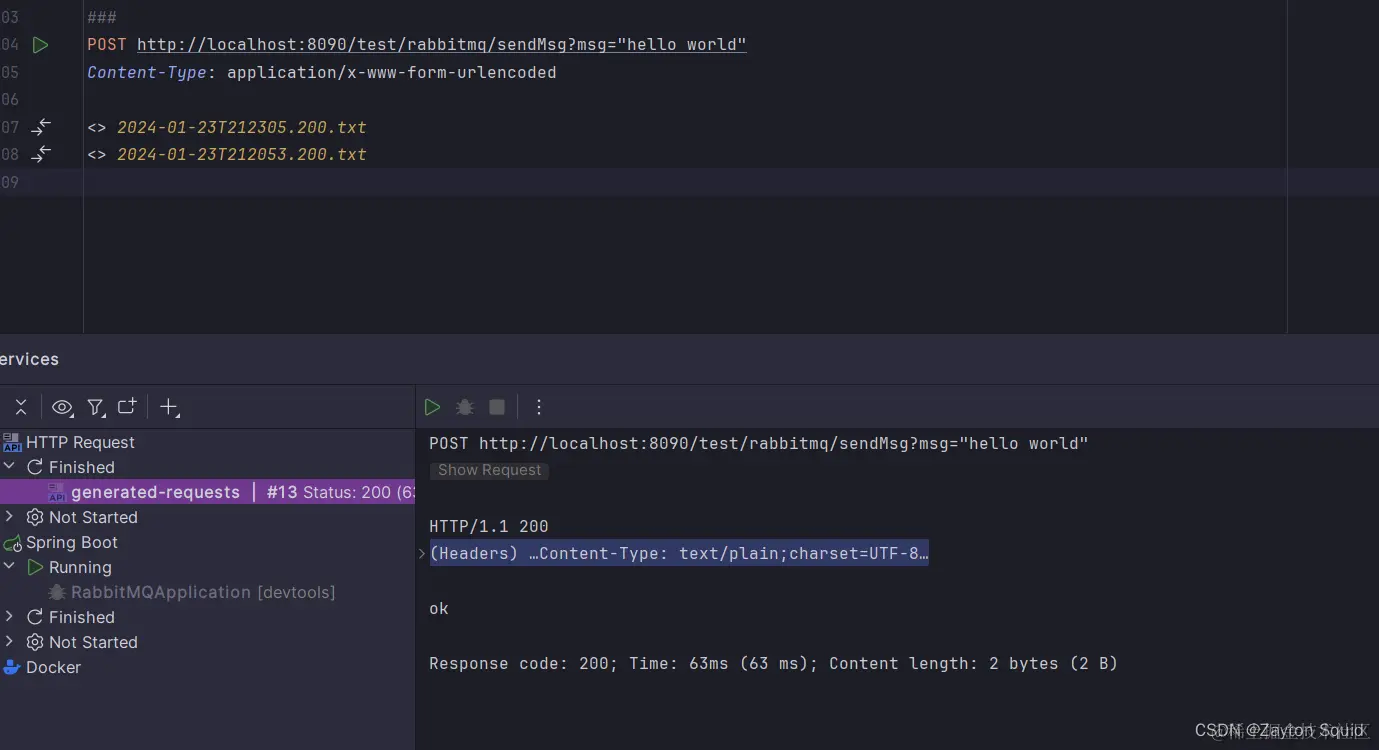The width and height of the screenshot is (1379, 750).
Task: Click the POST URL line in response pane
Action: [758, 443]
